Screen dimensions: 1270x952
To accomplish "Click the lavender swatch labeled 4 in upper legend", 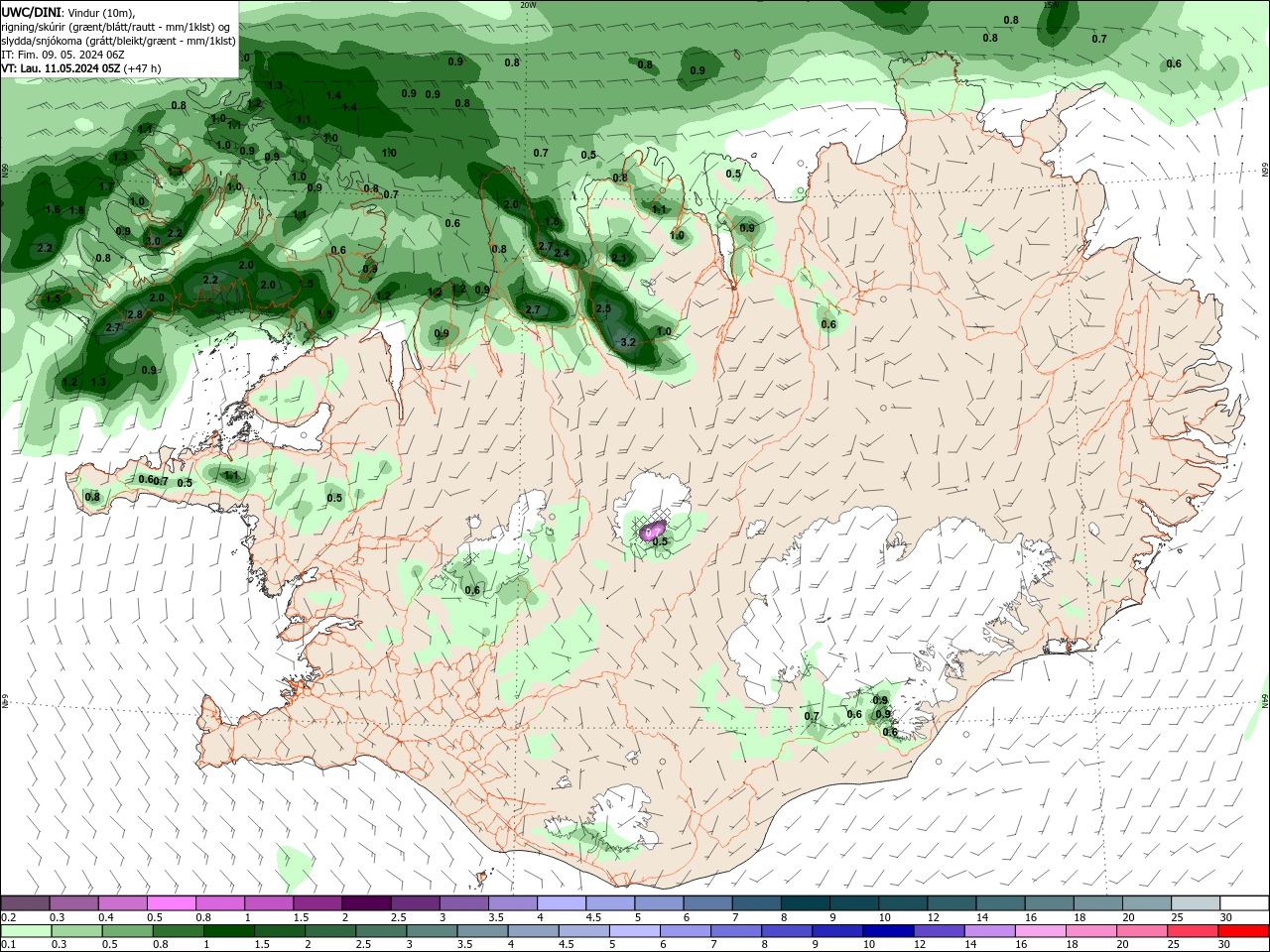I will [x=561, y=903].
